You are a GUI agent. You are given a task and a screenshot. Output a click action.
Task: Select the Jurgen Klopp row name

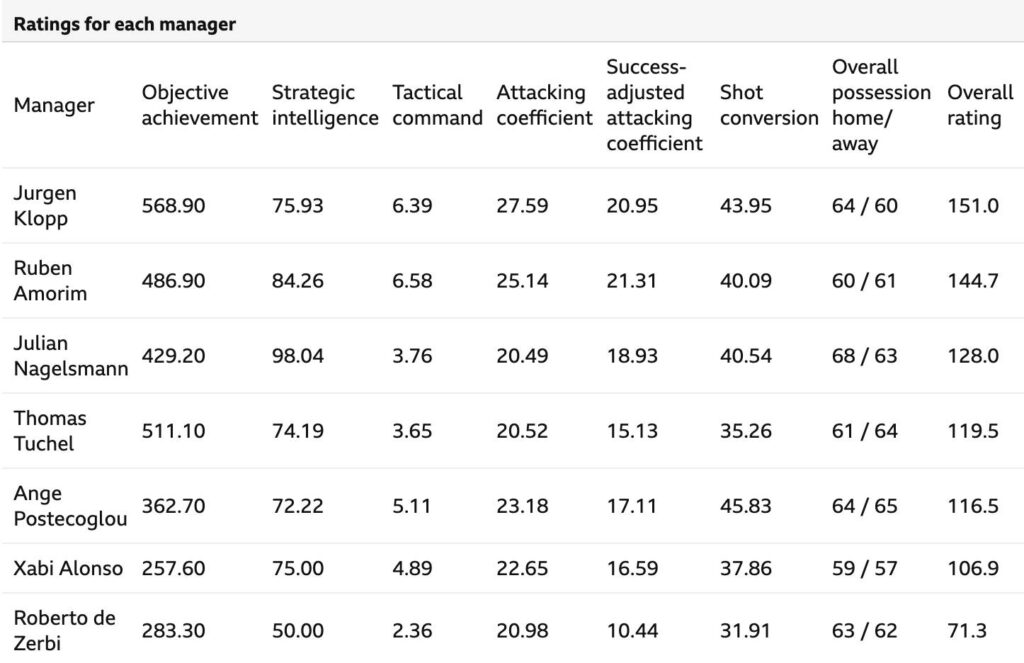[45, 205]
